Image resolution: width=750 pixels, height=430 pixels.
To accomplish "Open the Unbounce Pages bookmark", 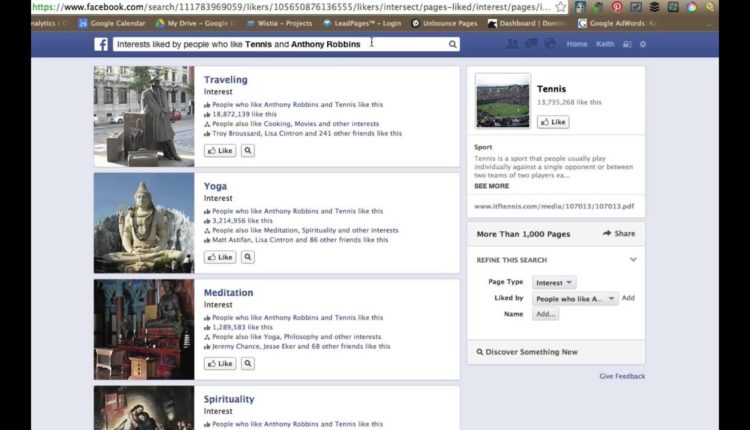I will pyautogui.click(x=444, y=23).
